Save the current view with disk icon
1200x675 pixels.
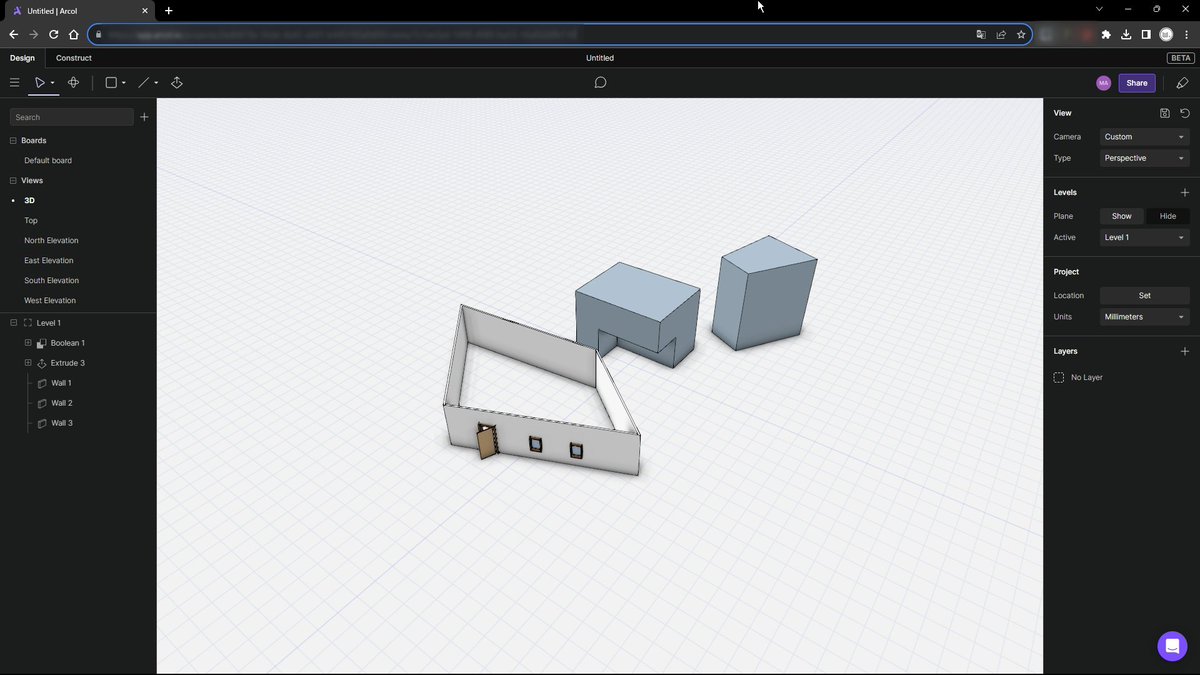pyautogui.click(x=1165, y=113)
